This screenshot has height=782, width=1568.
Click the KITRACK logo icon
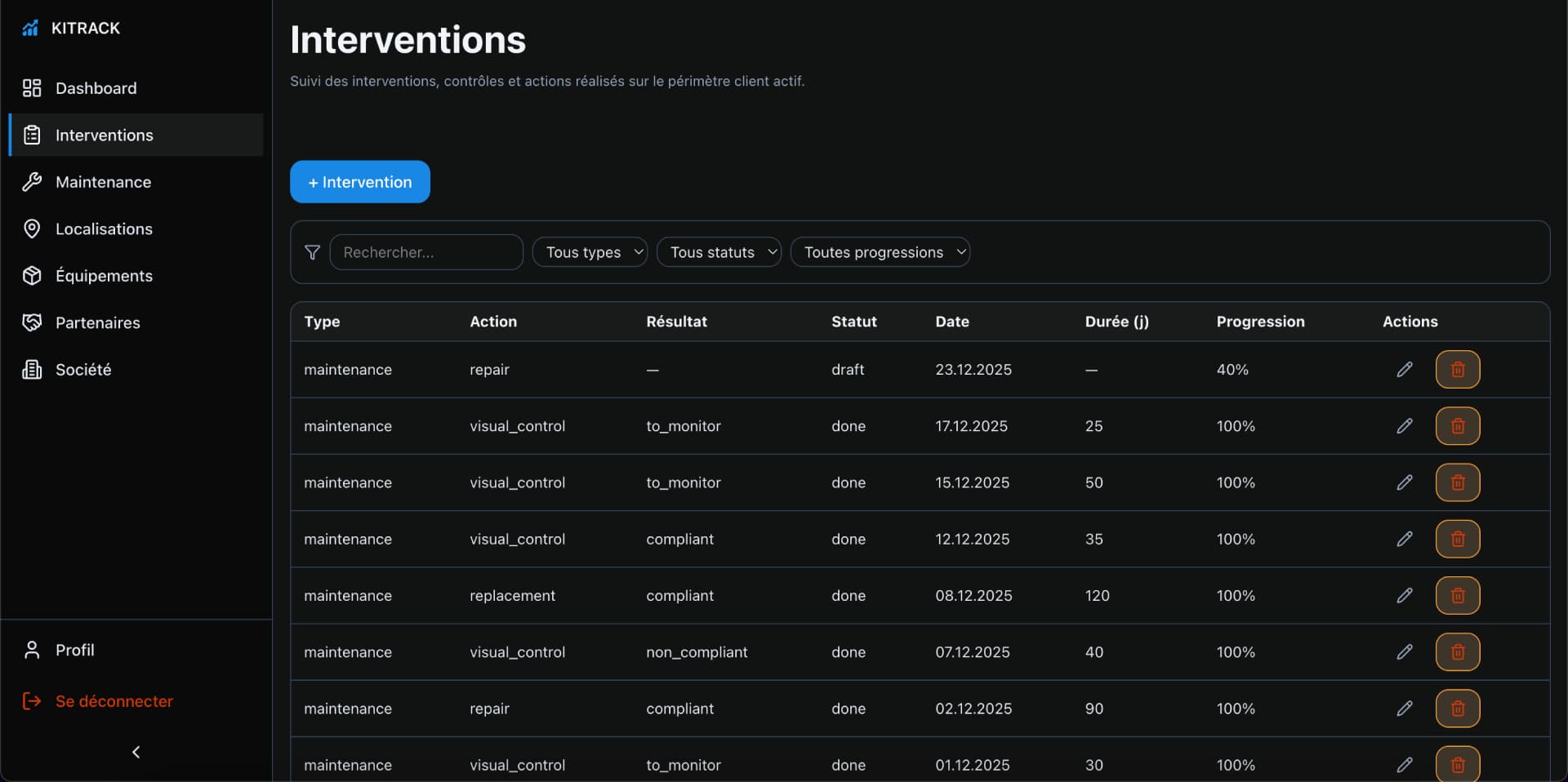coord(30,29)
